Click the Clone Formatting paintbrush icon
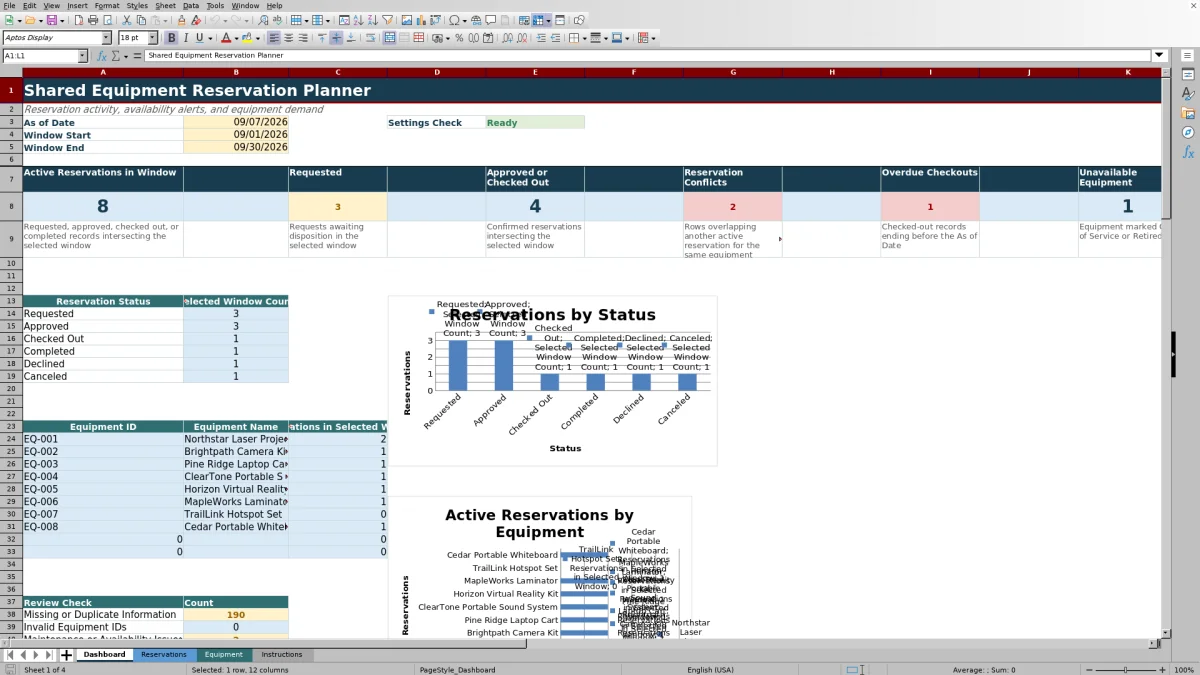 tap(181, 20)
